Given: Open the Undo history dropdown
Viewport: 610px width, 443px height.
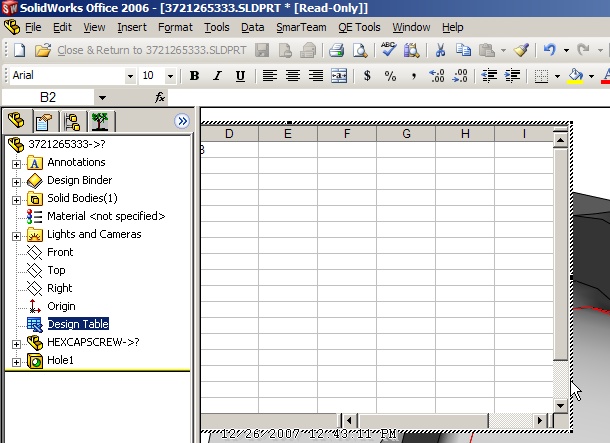Looking at the screenshot, I should [566, 50].
